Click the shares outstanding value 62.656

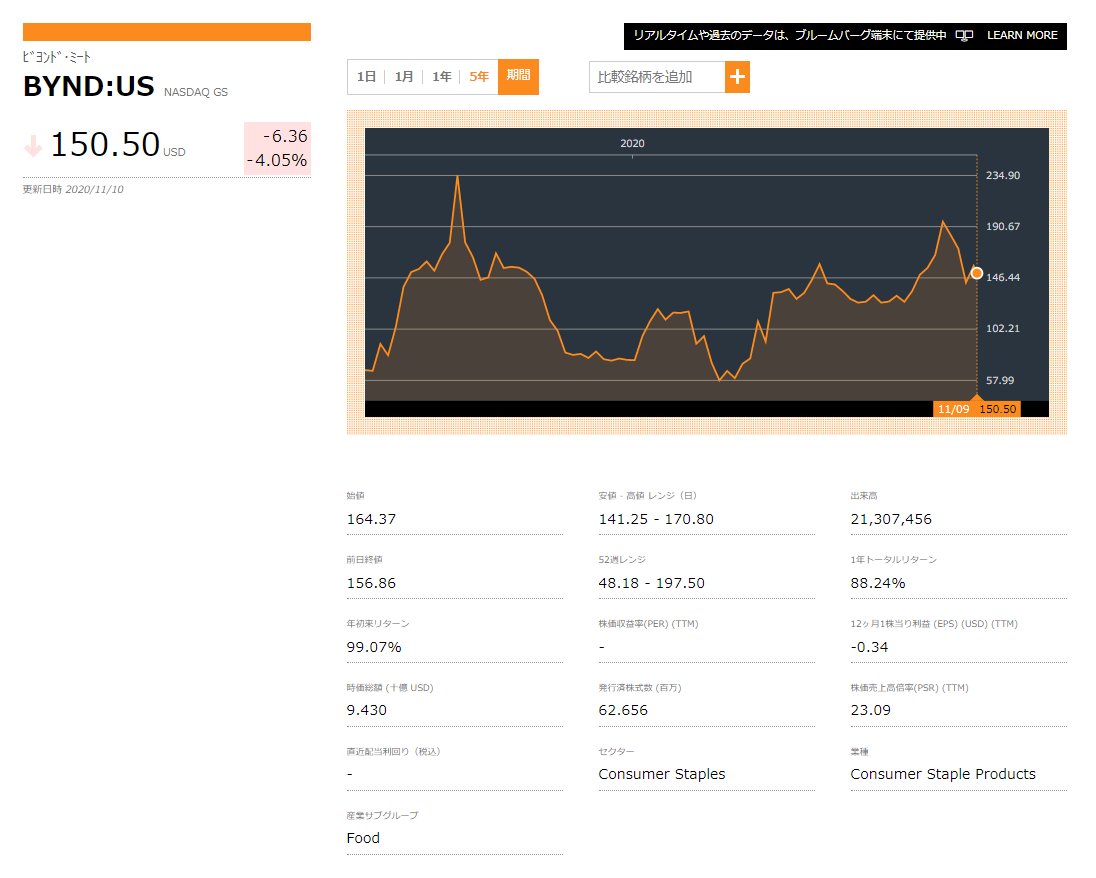[623, 710]
